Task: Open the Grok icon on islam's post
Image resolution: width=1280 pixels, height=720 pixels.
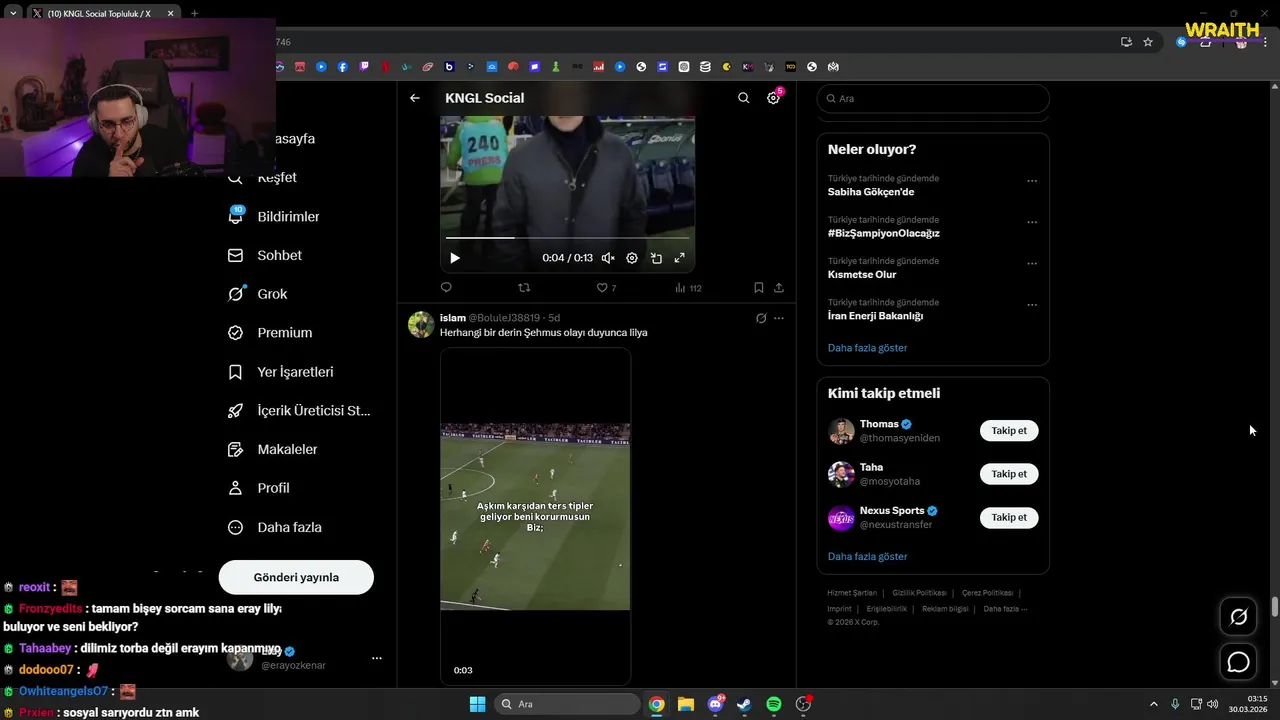Action: point(761,318)
